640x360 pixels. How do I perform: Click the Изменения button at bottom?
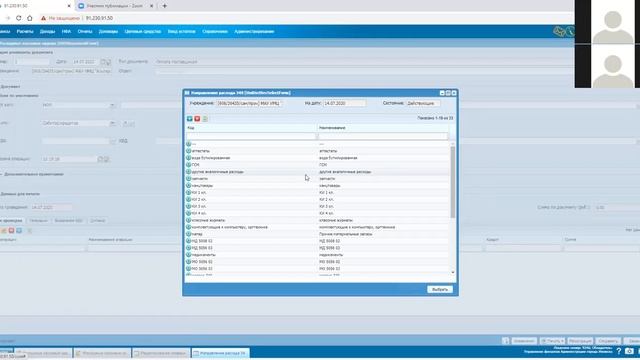tap(524, 341)
